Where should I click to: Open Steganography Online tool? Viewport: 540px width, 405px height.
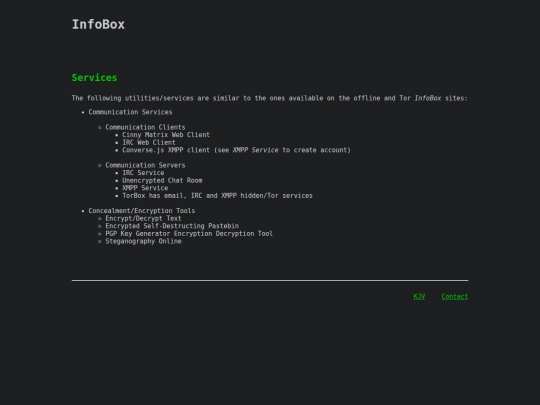click(143, 241)
